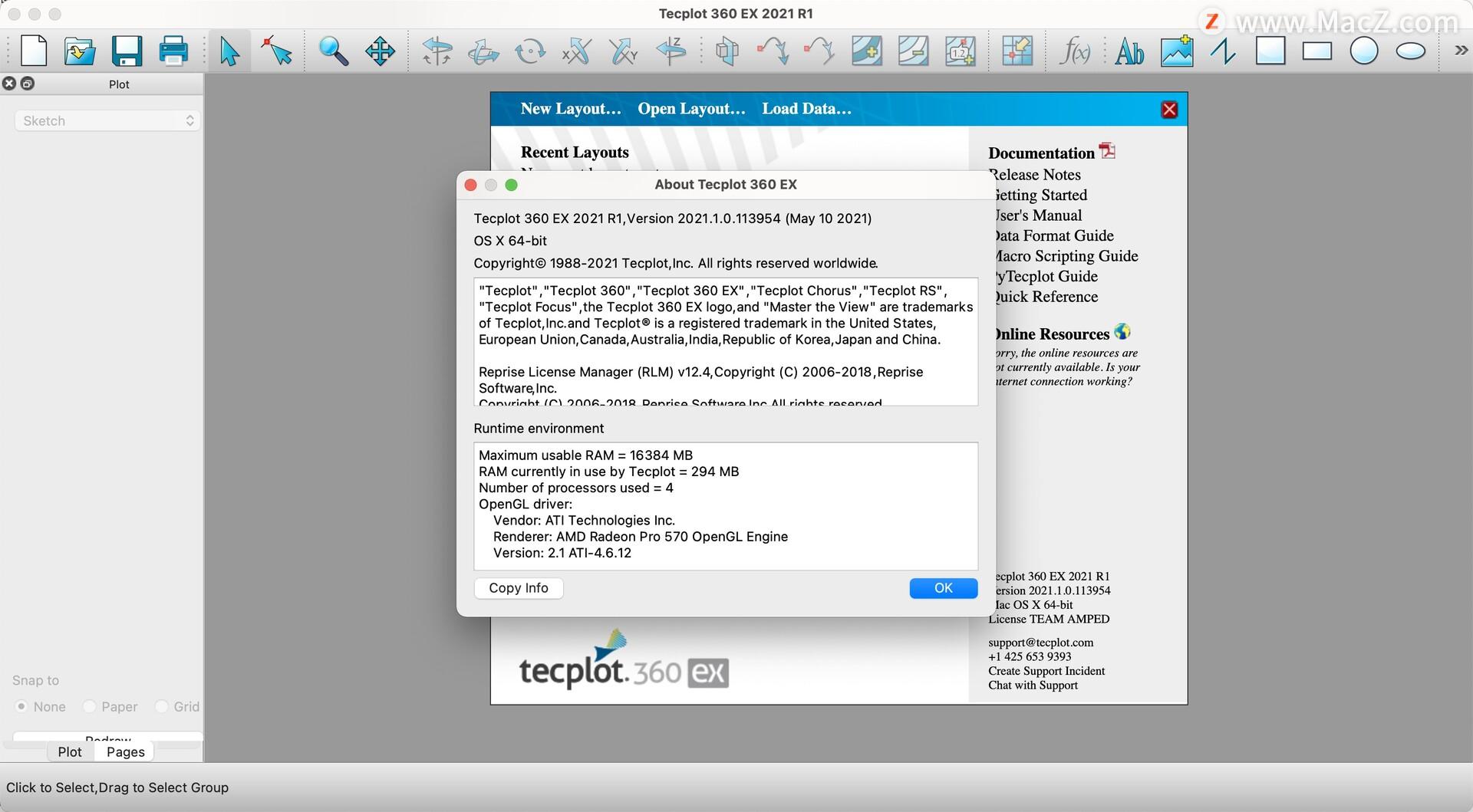The height and width of the screenshot is (812, 1473).
Task: Select the Probe tool
Action: 1017,51
